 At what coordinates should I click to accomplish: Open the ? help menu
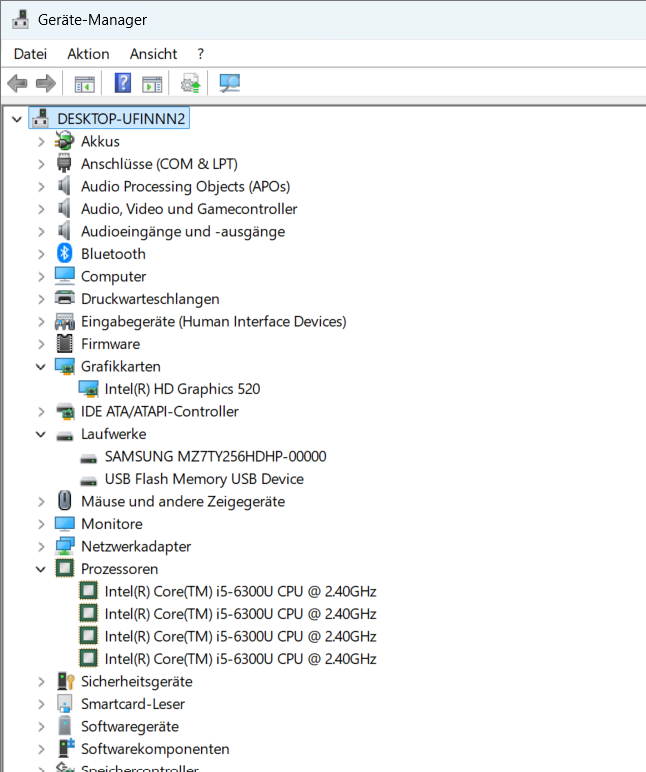tap(200, 54)
